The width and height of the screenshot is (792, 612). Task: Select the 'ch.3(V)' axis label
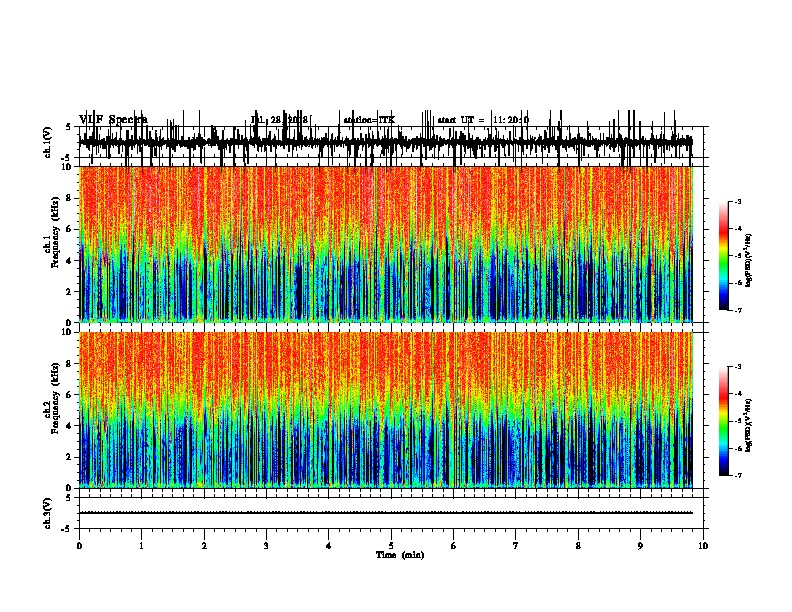tap(47, 513)
